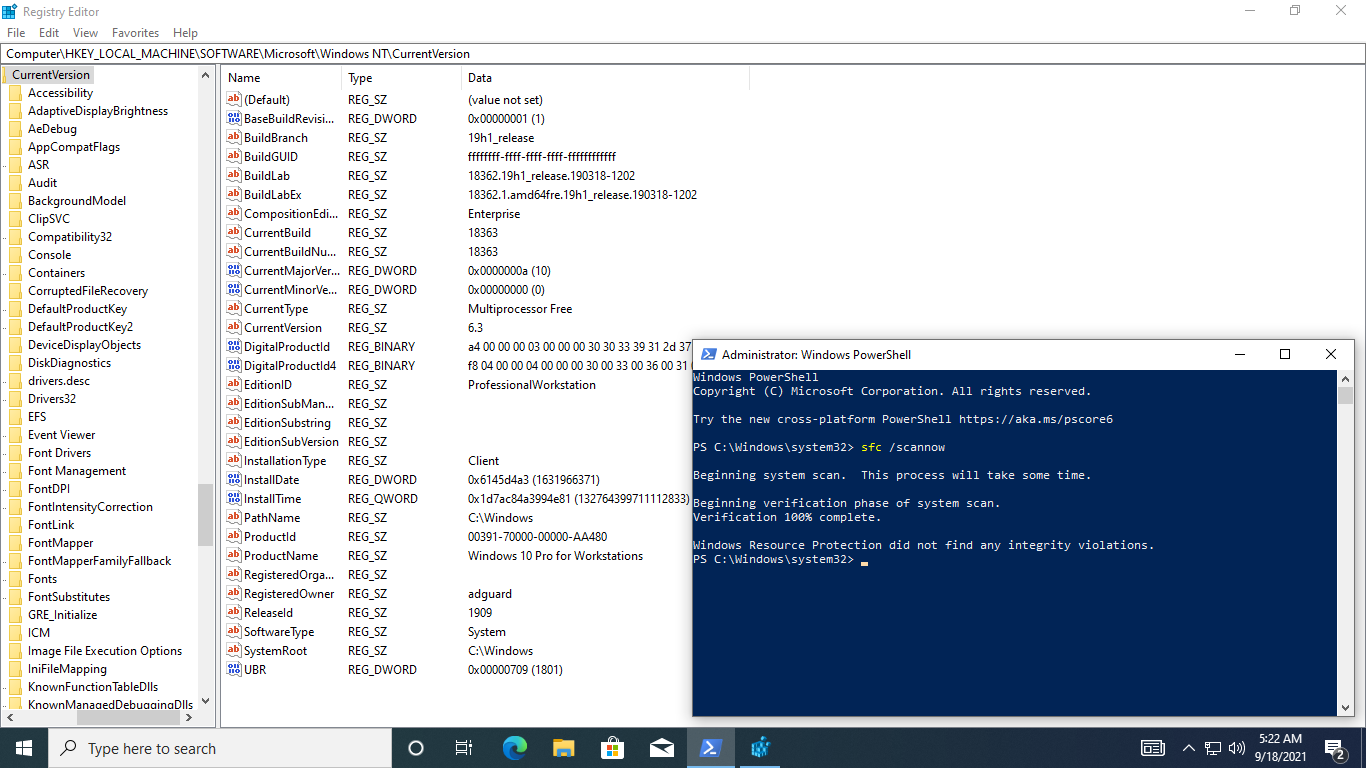This screenshot has height=768, width=1366.
Task: Sort values by Name column header
Action: (282, 78)
